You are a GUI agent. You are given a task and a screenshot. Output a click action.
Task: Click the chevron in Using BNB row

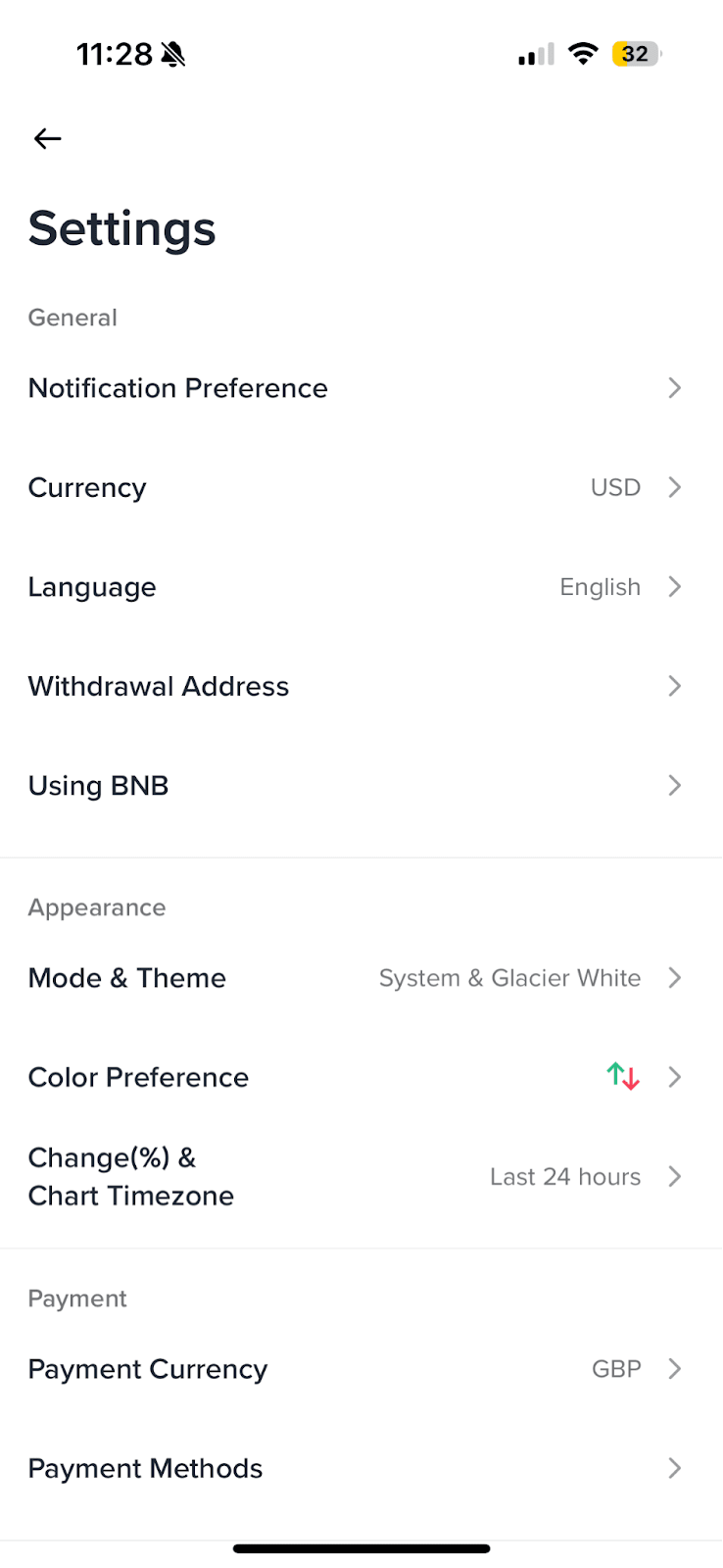(x=674, y=785)
